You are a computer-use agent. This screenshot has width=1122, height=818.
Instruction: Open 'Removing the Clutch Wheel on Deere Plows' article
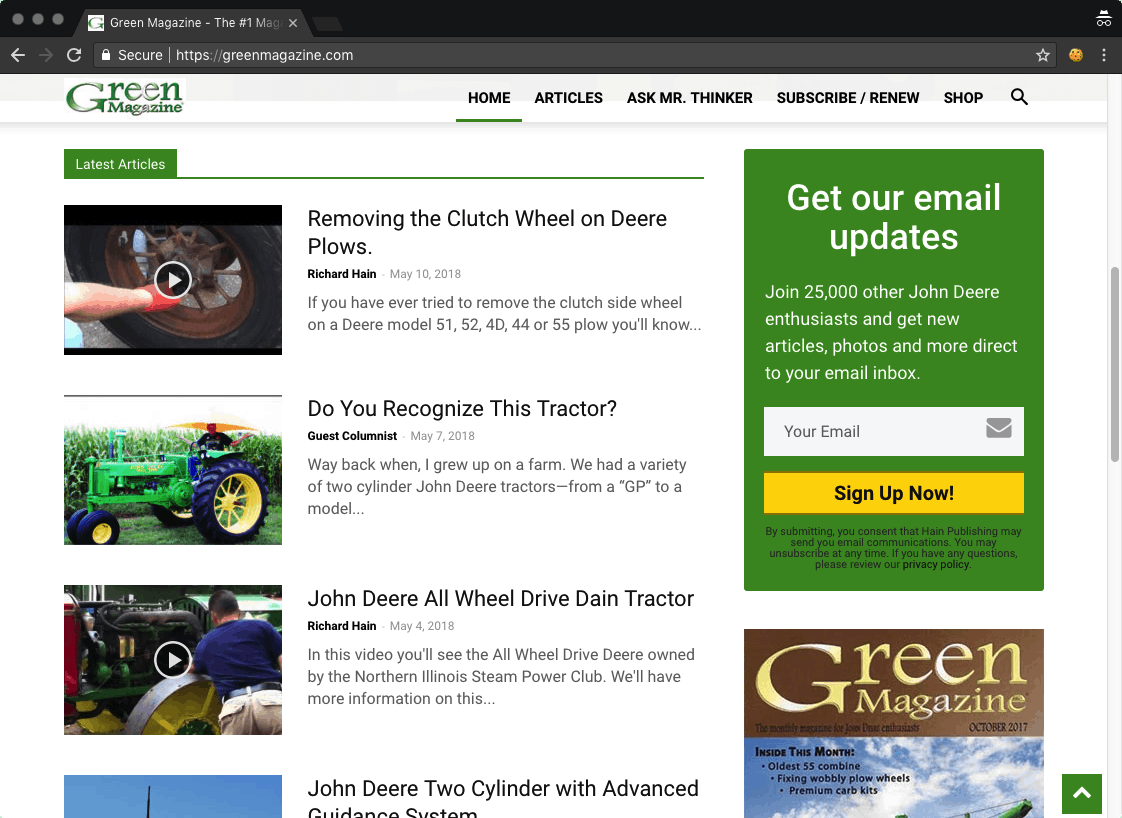coord(487,232)
